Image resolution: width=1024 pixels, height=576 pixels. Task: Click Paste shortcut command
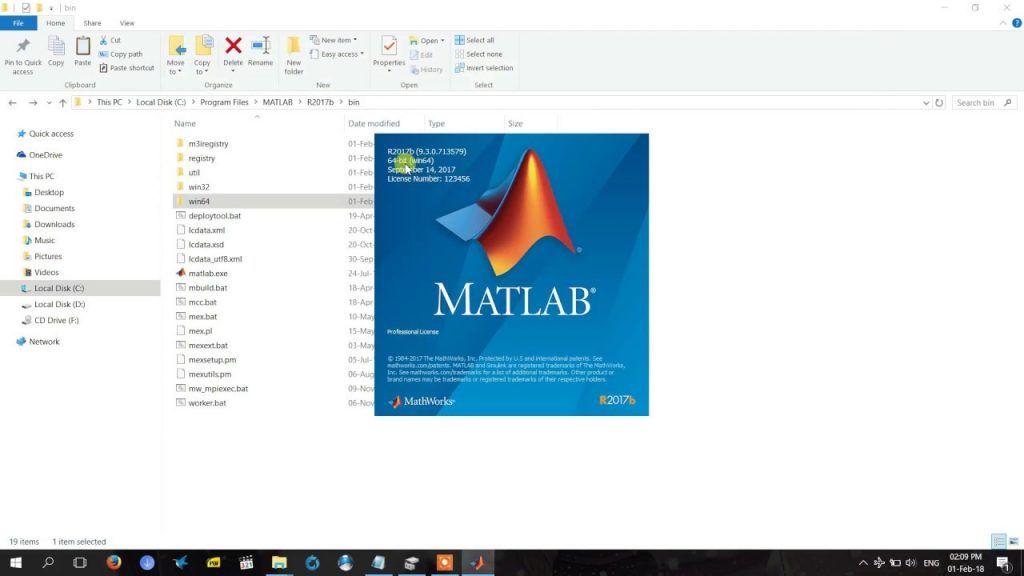[127, 68]
